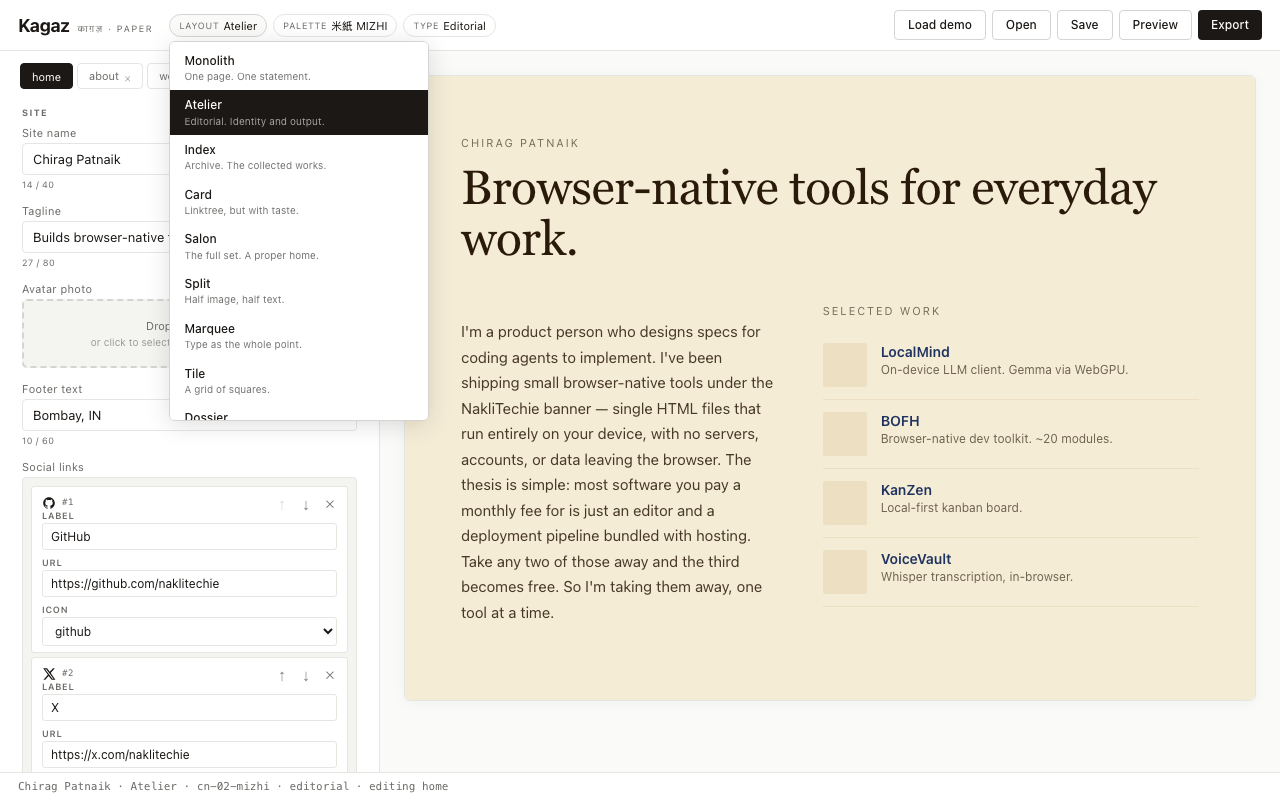Open the TYPE Editorial selector
The width and height of the screenshot is (1280, 800).
click(448, 25)
